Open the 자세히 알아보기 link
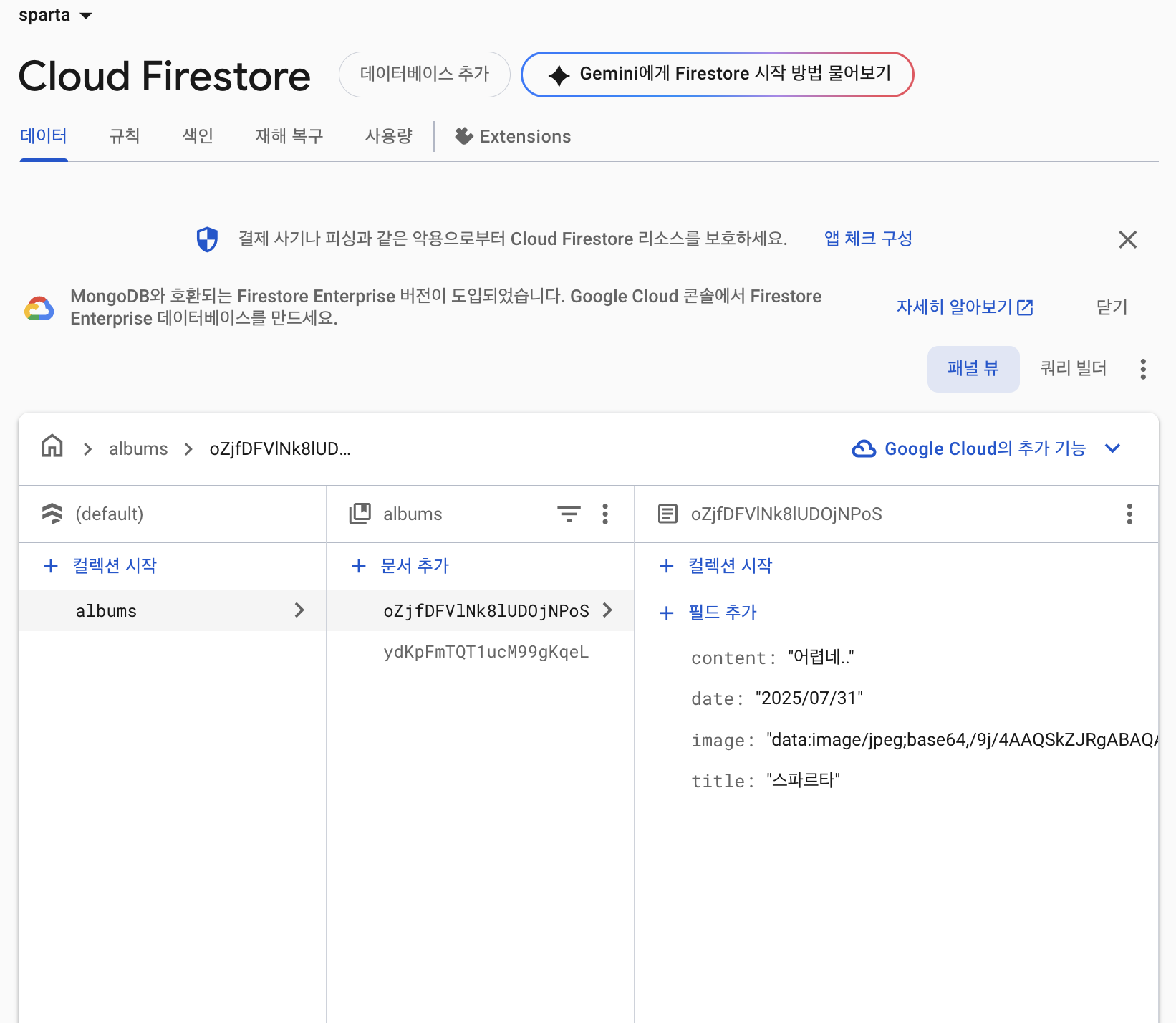This screenshot has height=1023, width=1176. (965, 307)
